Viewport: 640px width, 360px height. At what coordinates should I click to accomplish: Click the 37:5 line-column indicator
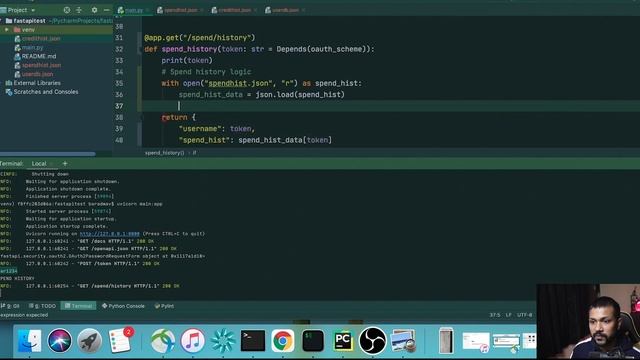(495, 315)
